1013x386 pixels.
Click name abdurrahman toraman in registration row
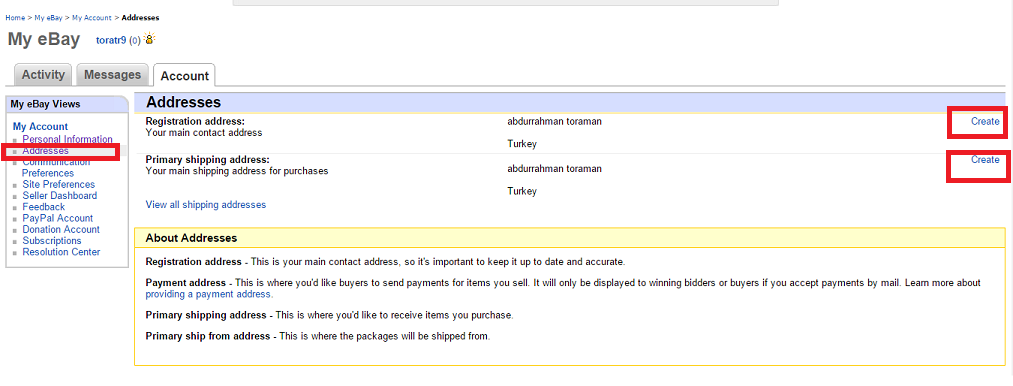(x=554, y=122)
